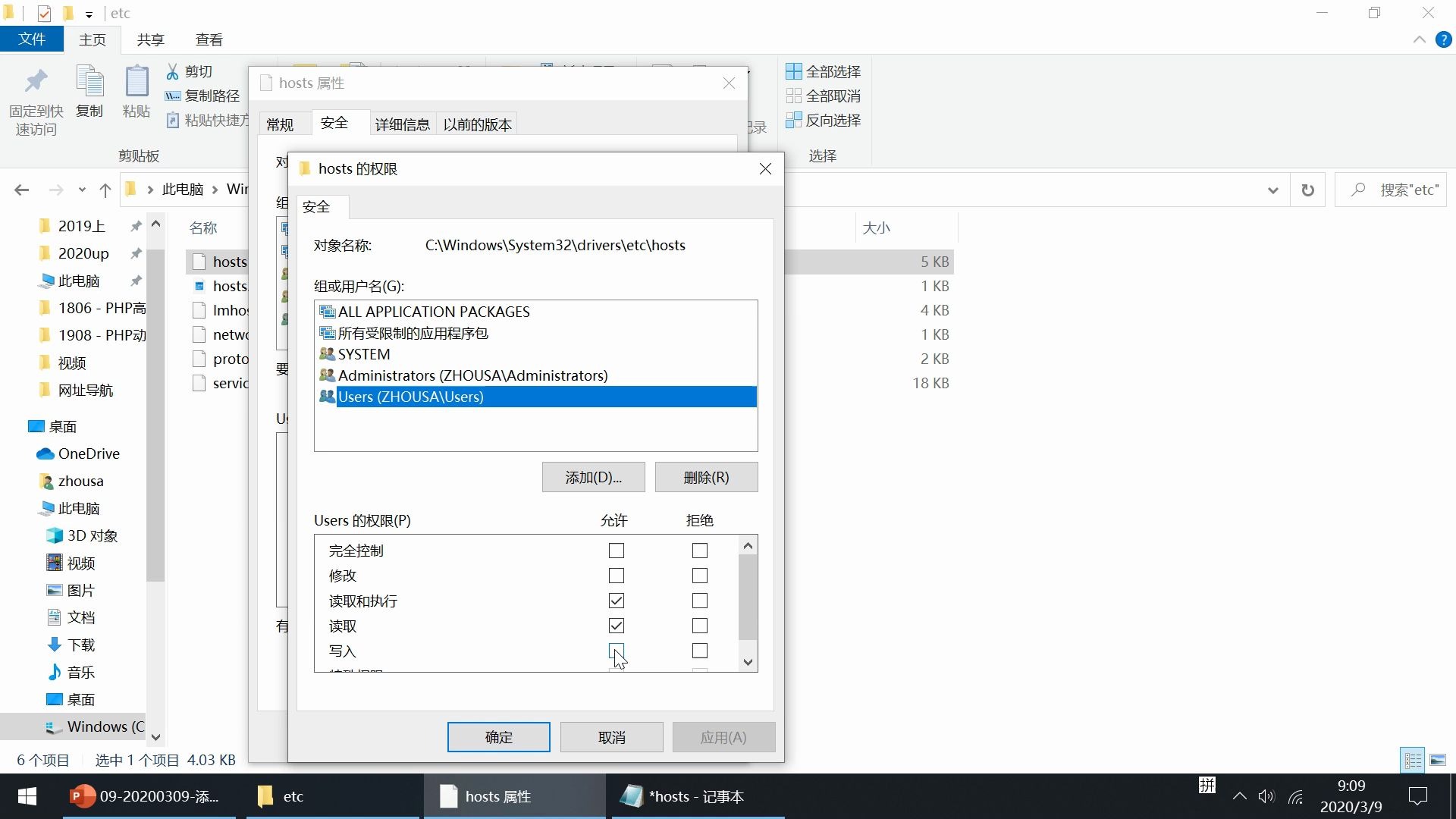
Task: Click the Pin to Quick access icon
Action: (36, 82)
